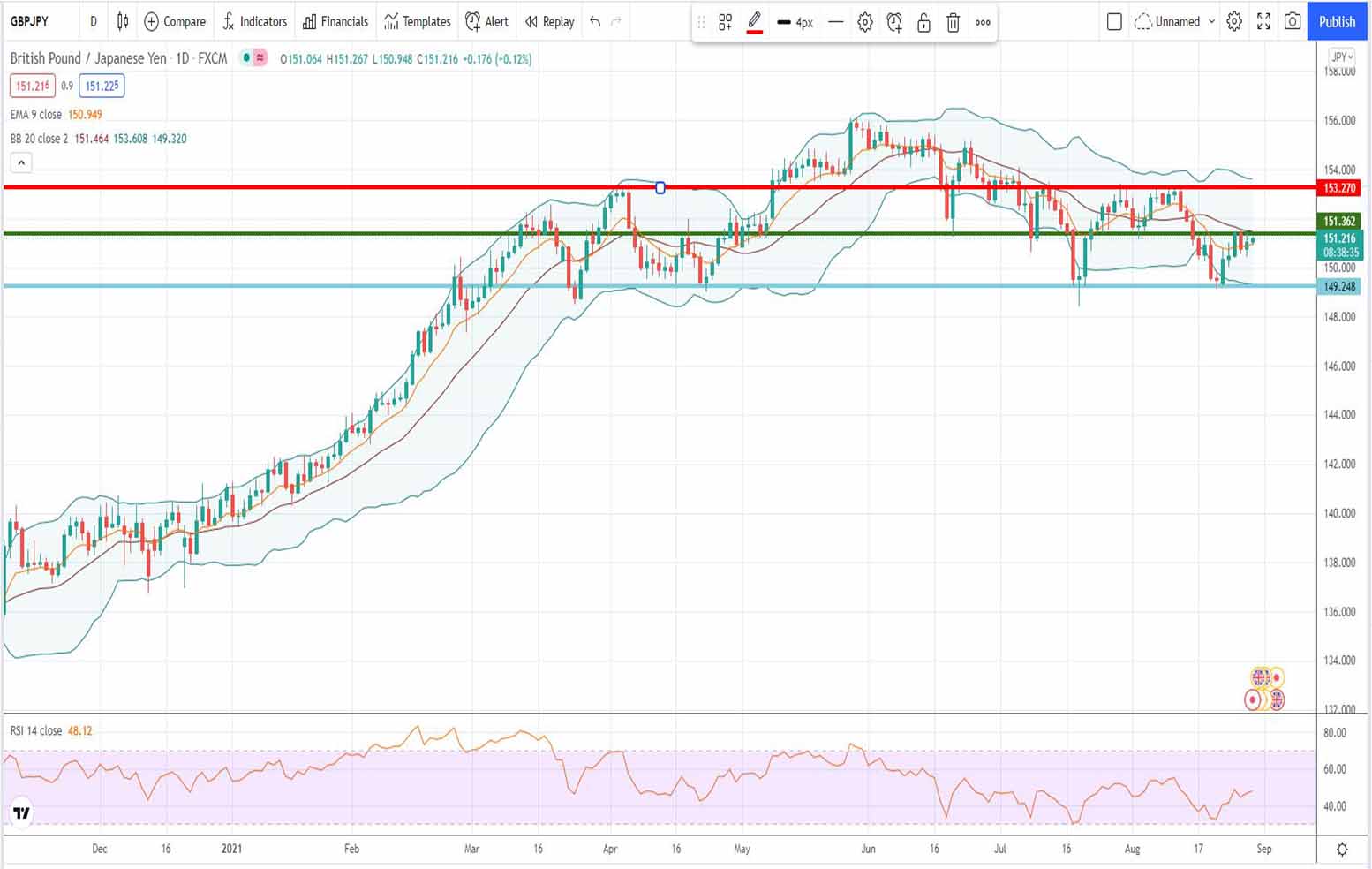
Task: Click the Publish button
Action: pos(1336,21)
